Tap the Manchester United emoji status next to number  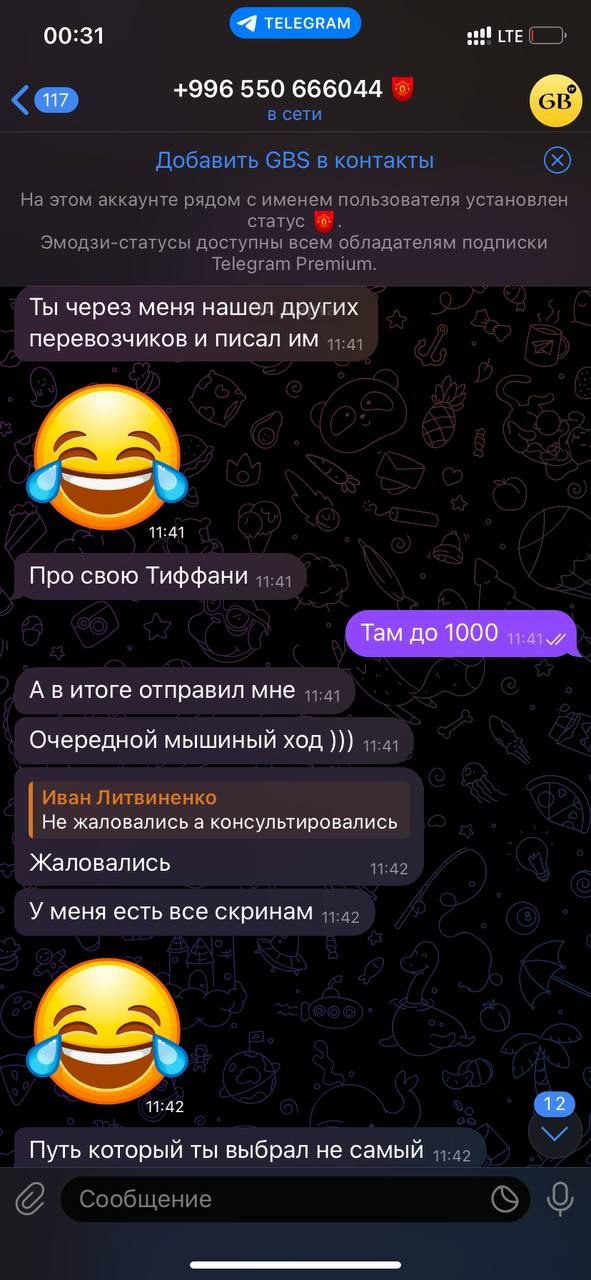(x=403, y=89)
